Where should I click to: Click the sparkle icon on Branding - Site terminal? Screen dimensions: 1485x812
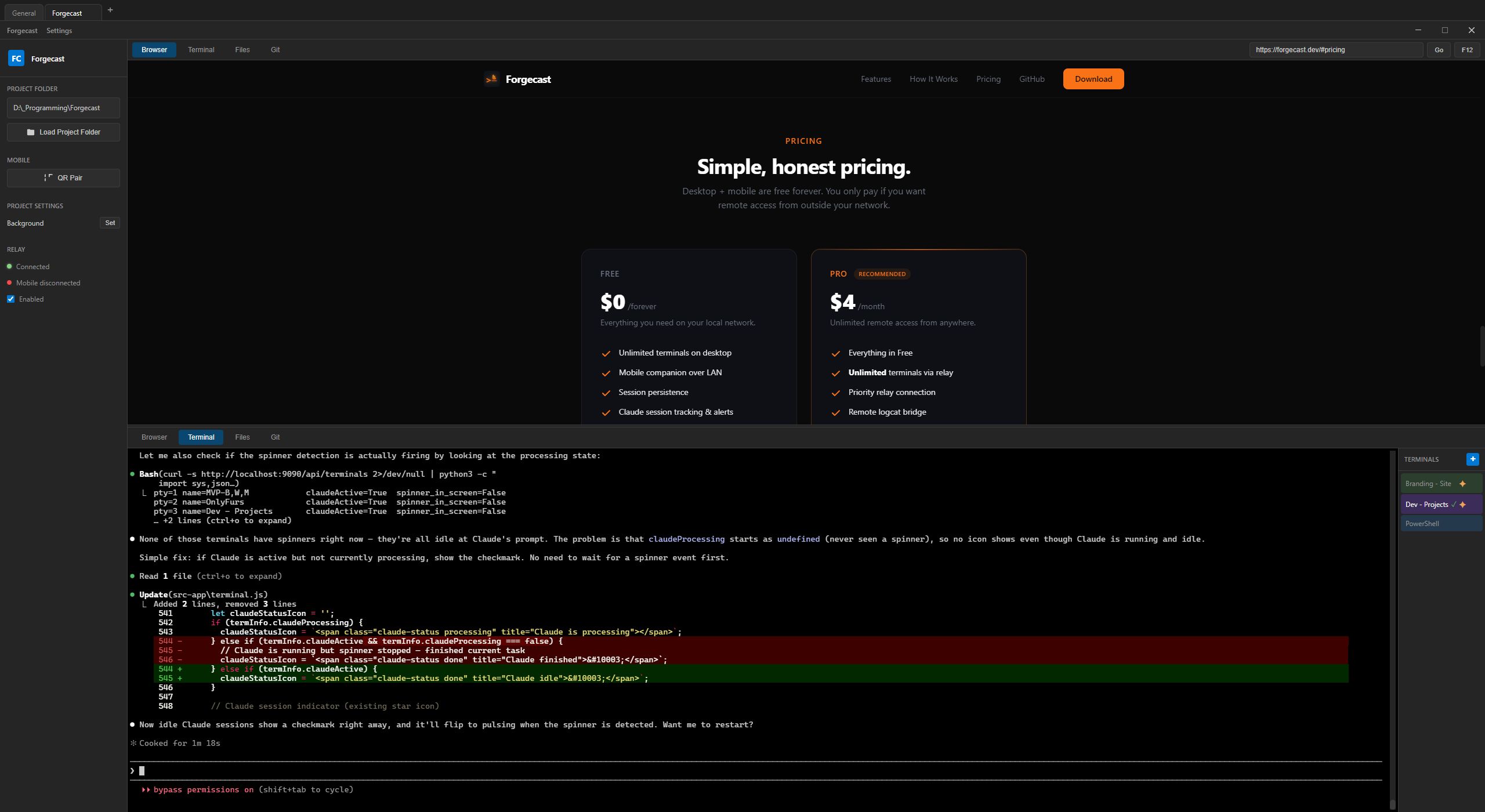click(x=1462, y=483)
